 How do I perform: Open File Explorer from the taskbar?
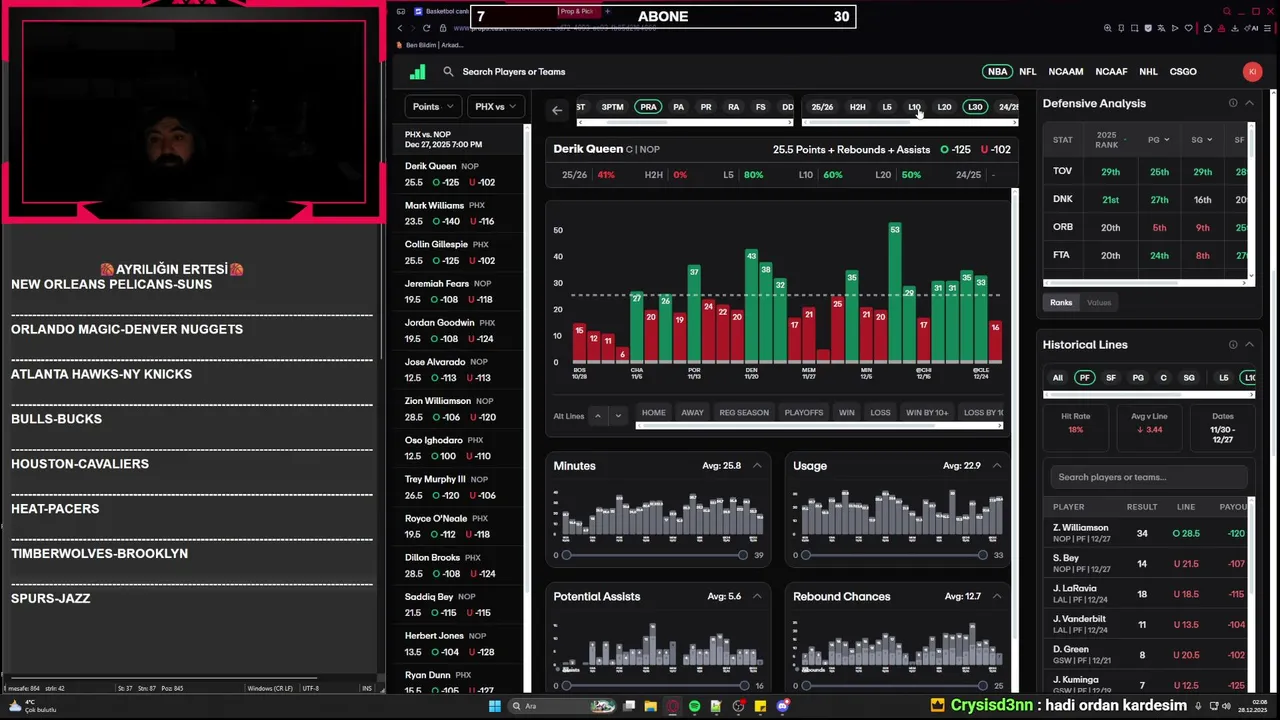point(650,706)
